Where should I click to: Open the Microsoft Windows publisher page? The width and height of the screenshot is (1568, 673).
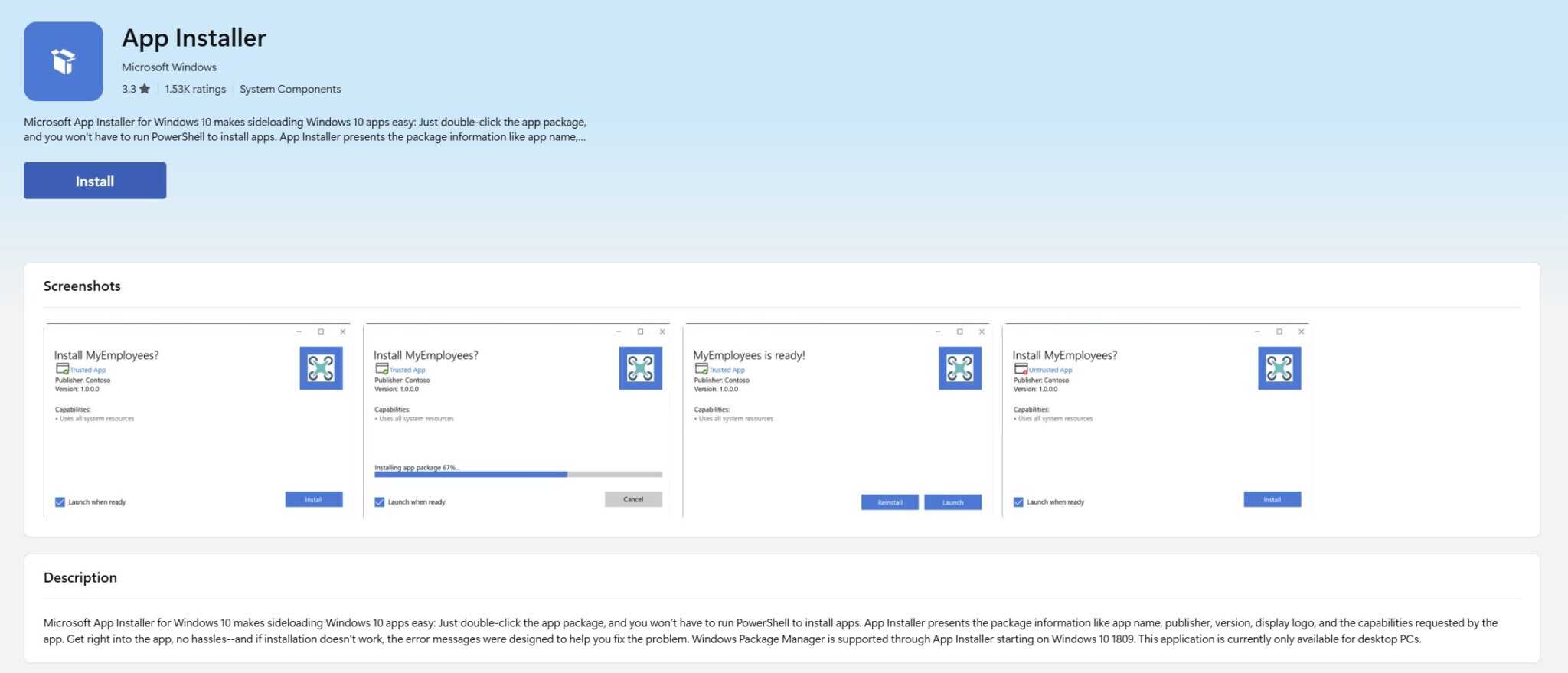(x=168, y=67)
